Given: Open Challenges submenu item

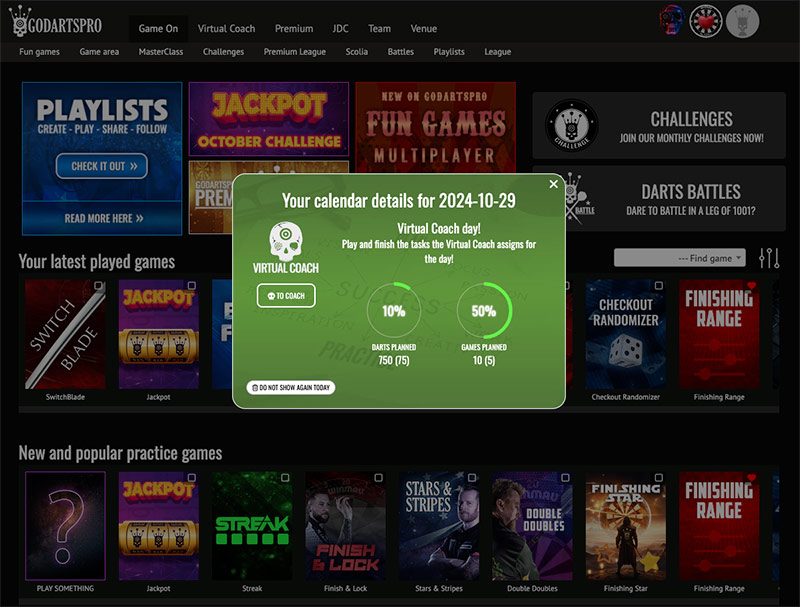Looking at the screenshot, I should point(223,52).
